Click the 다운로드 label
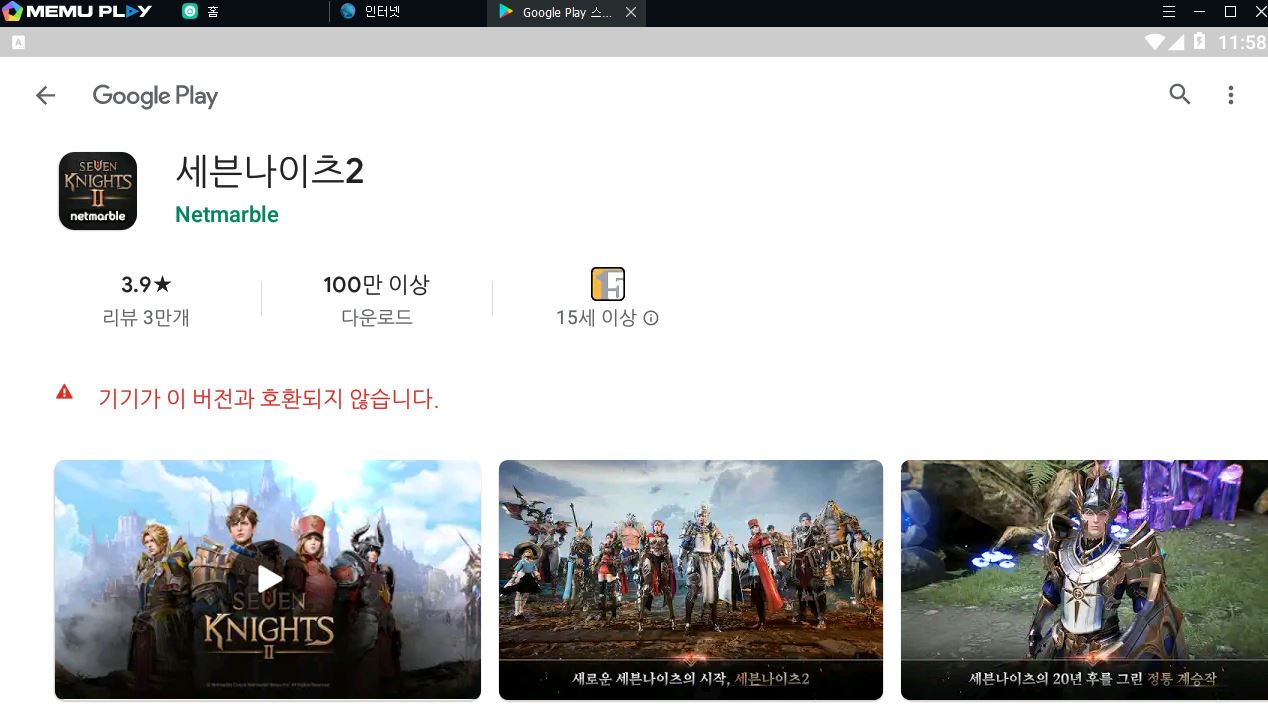The width and height of the screenshot is (1268, 719). point(376,318)
